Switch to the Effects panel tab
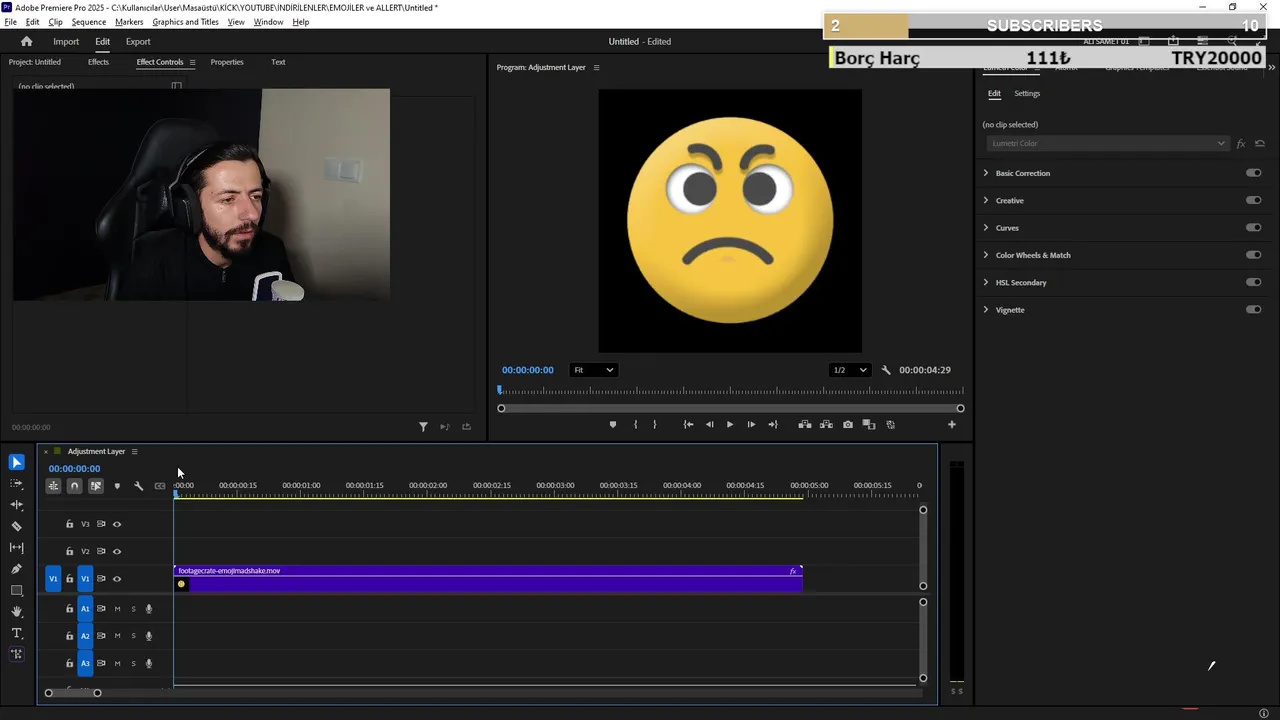 click(98, 62)
